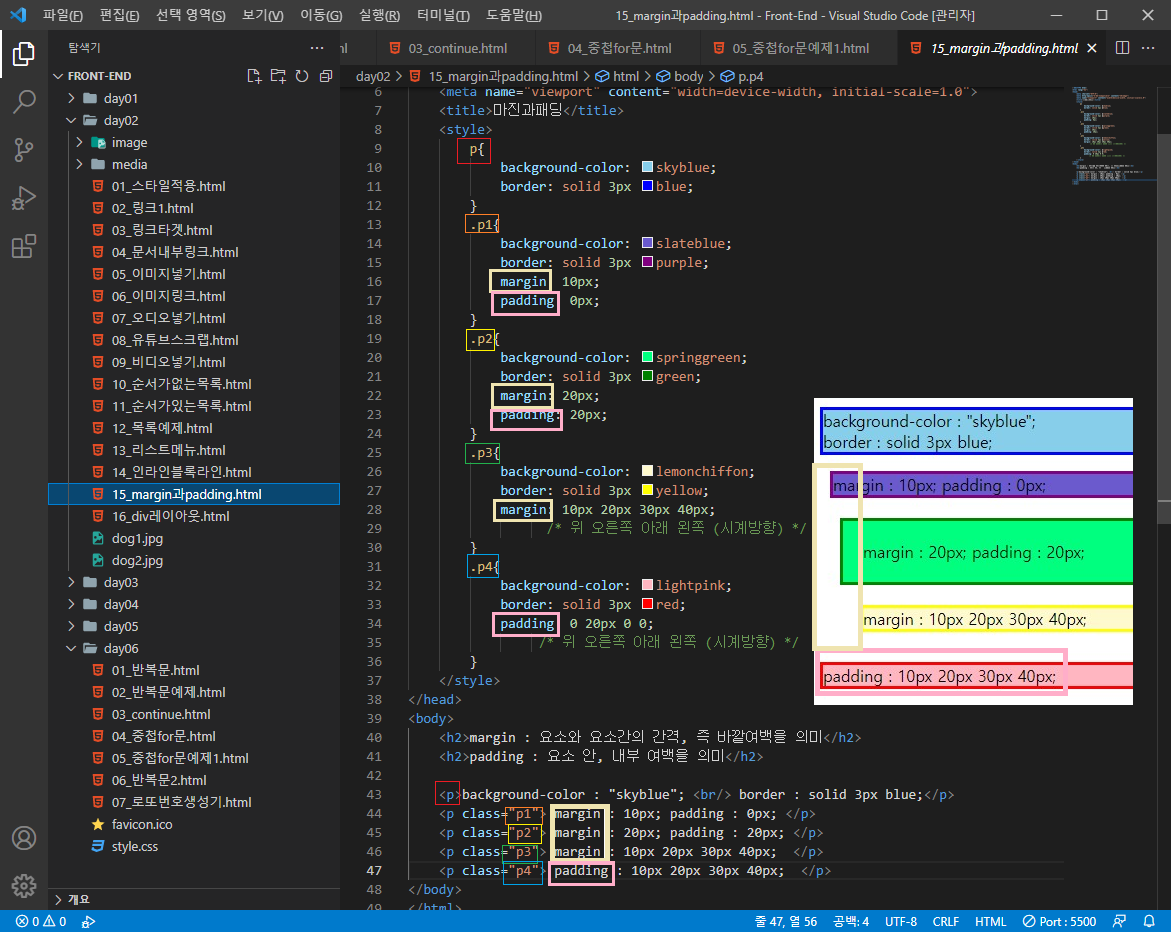The width and height of the screenshot is (1171, 932).
Task: Click the skyblue color swatch
Action: click(647, 167)
